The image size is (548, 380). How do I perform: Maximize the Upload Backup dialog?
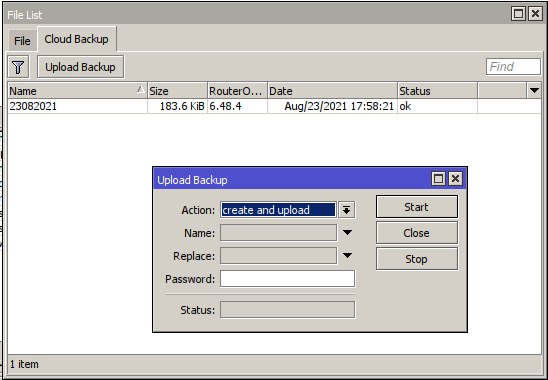click(439, 179)
